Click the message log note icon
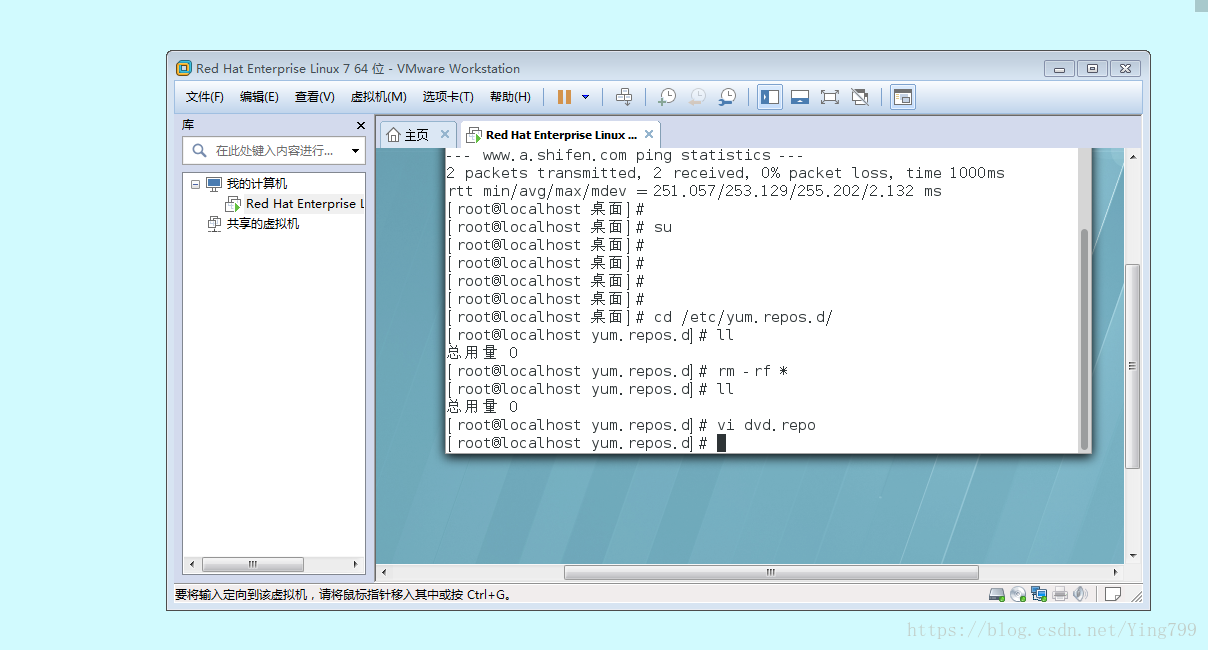The width and height of the screenshot is (1208, 650). (1112, 594)
